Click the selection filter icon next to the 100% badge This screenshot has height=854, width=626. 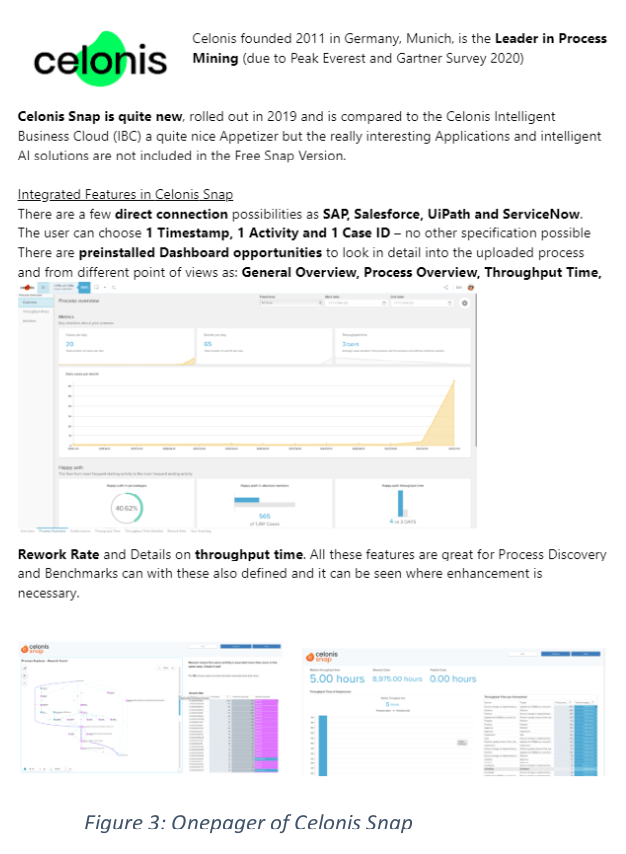coord(96,287)
